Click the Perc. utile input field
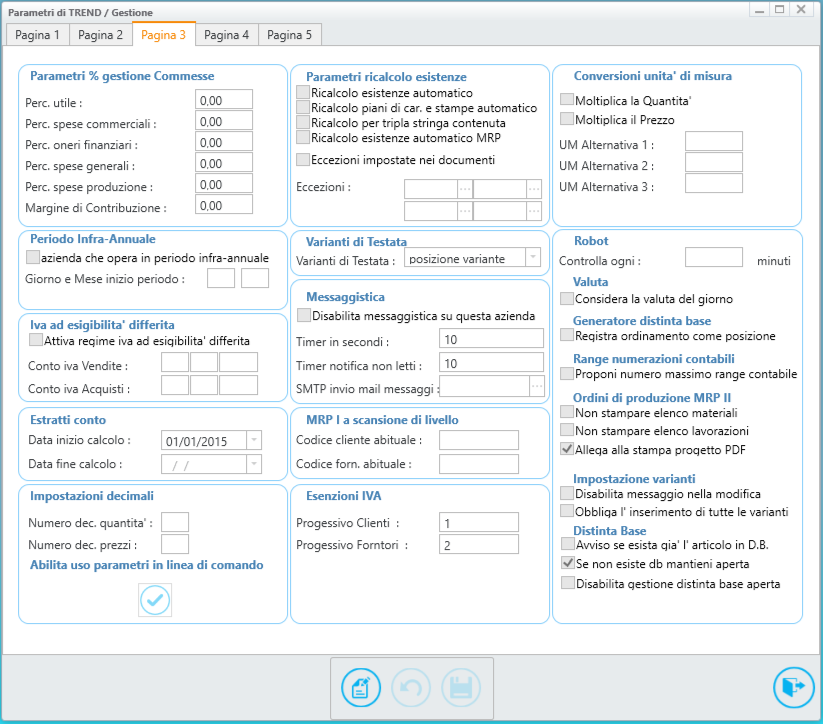This screenshot has height=724, width=823. [x=224, y=99]
